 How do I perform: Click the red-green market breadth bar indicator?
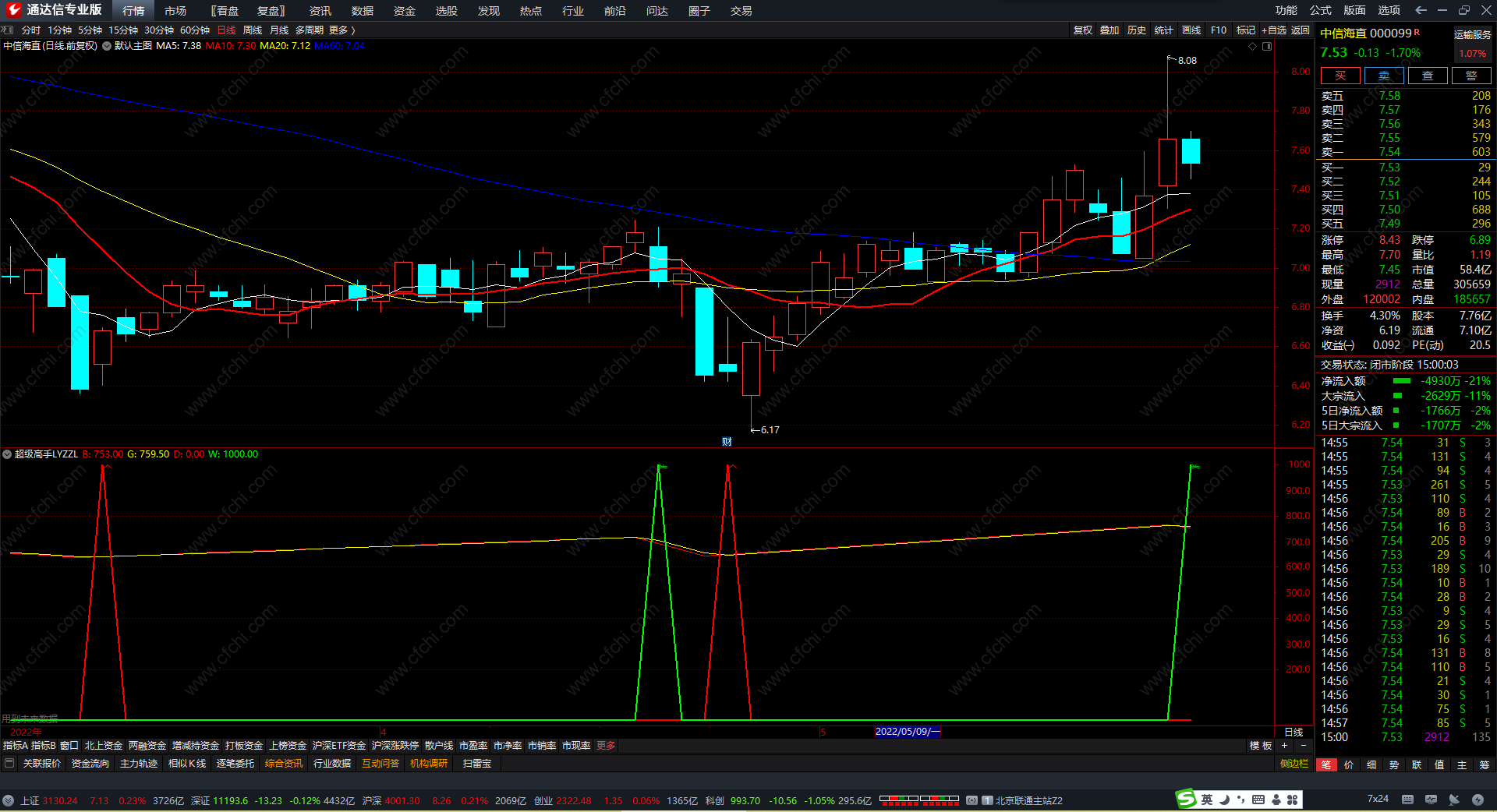919,800
